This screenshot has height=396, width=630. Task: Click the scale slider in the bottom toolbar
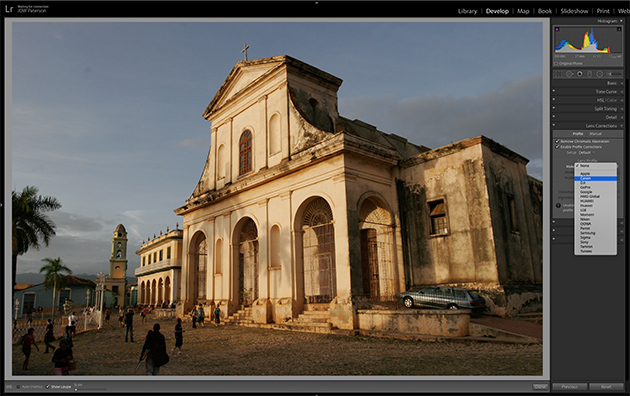coord(90,389)
